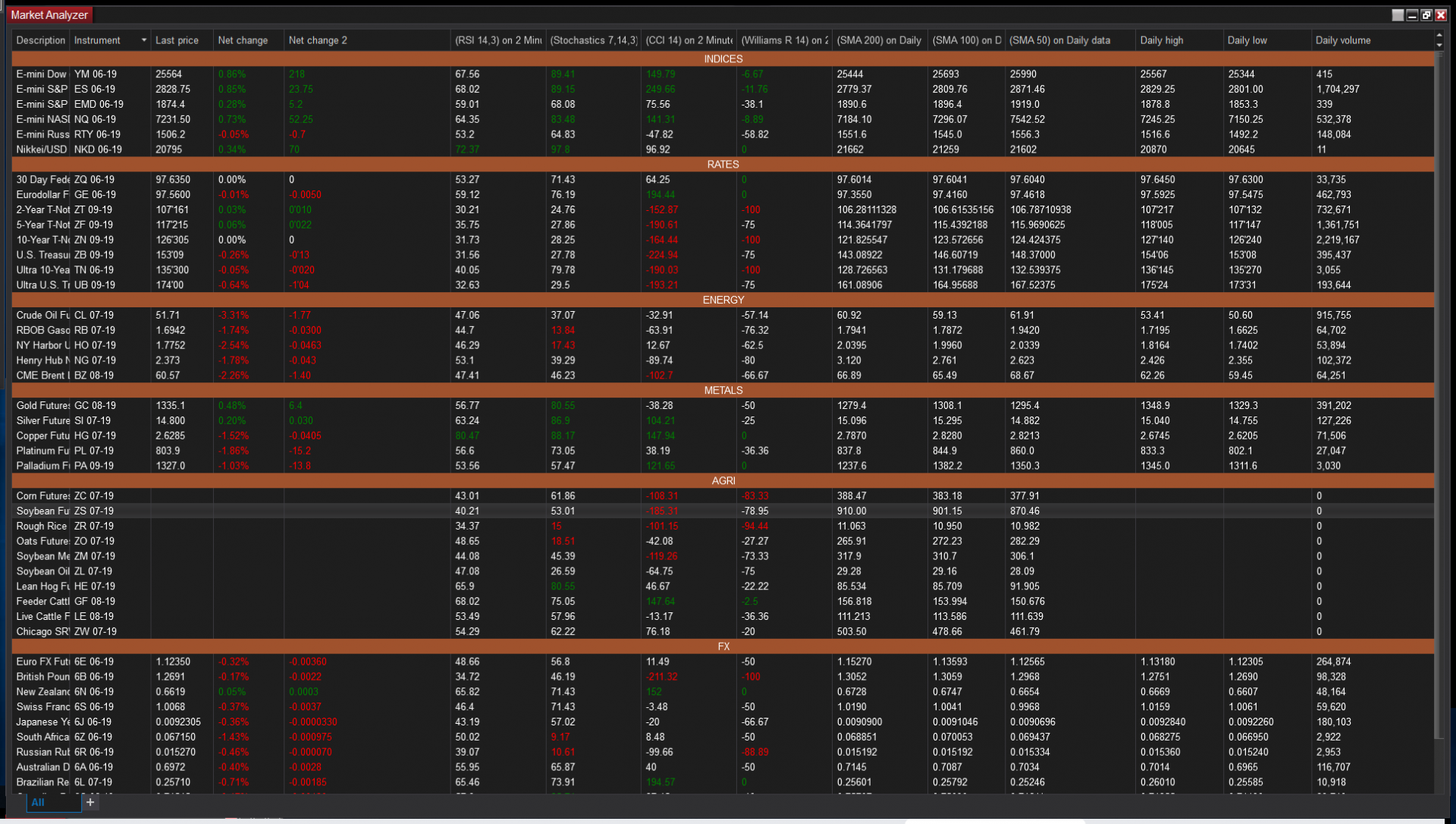
Task: Sort by Net change column header
Action: pyautogui.click(x=243, y=40)
